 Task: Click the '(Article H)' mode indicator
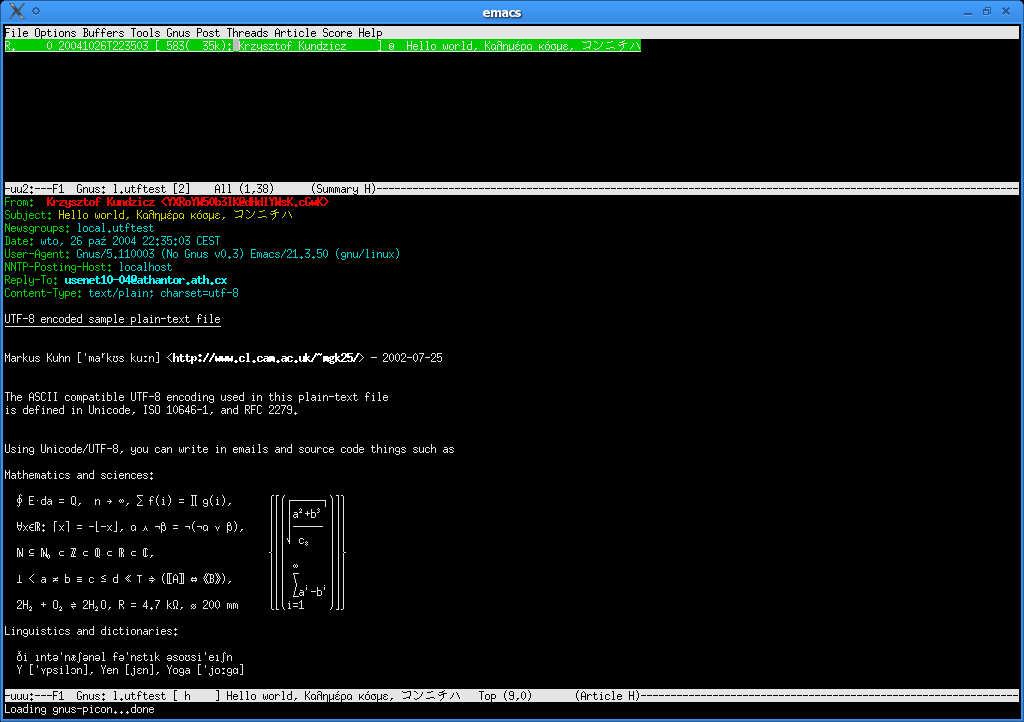607,696
